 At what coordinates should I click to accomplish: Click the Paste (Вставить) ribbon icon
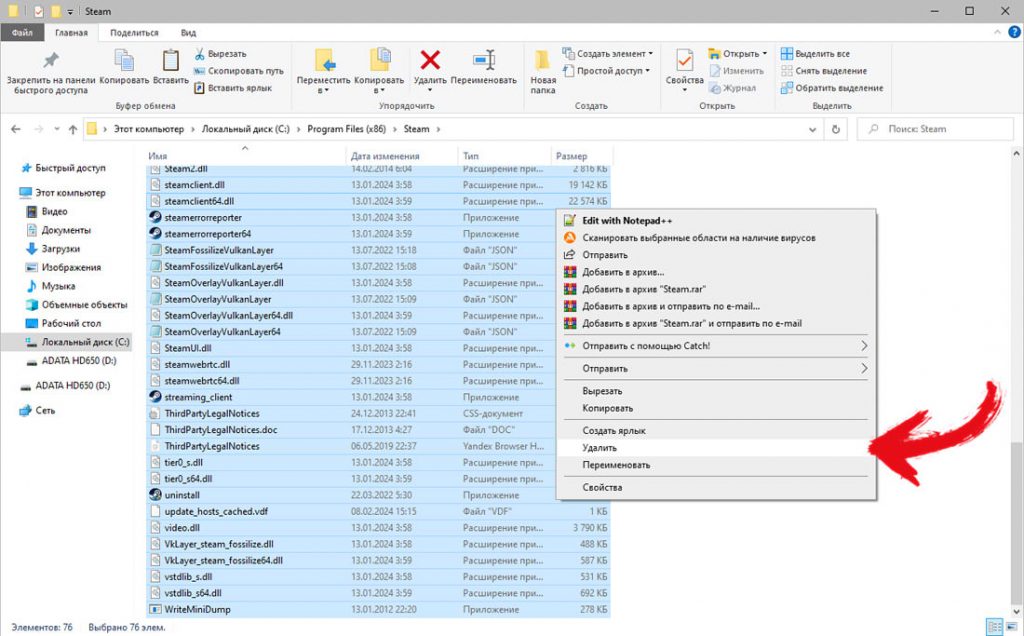point(170,60)
